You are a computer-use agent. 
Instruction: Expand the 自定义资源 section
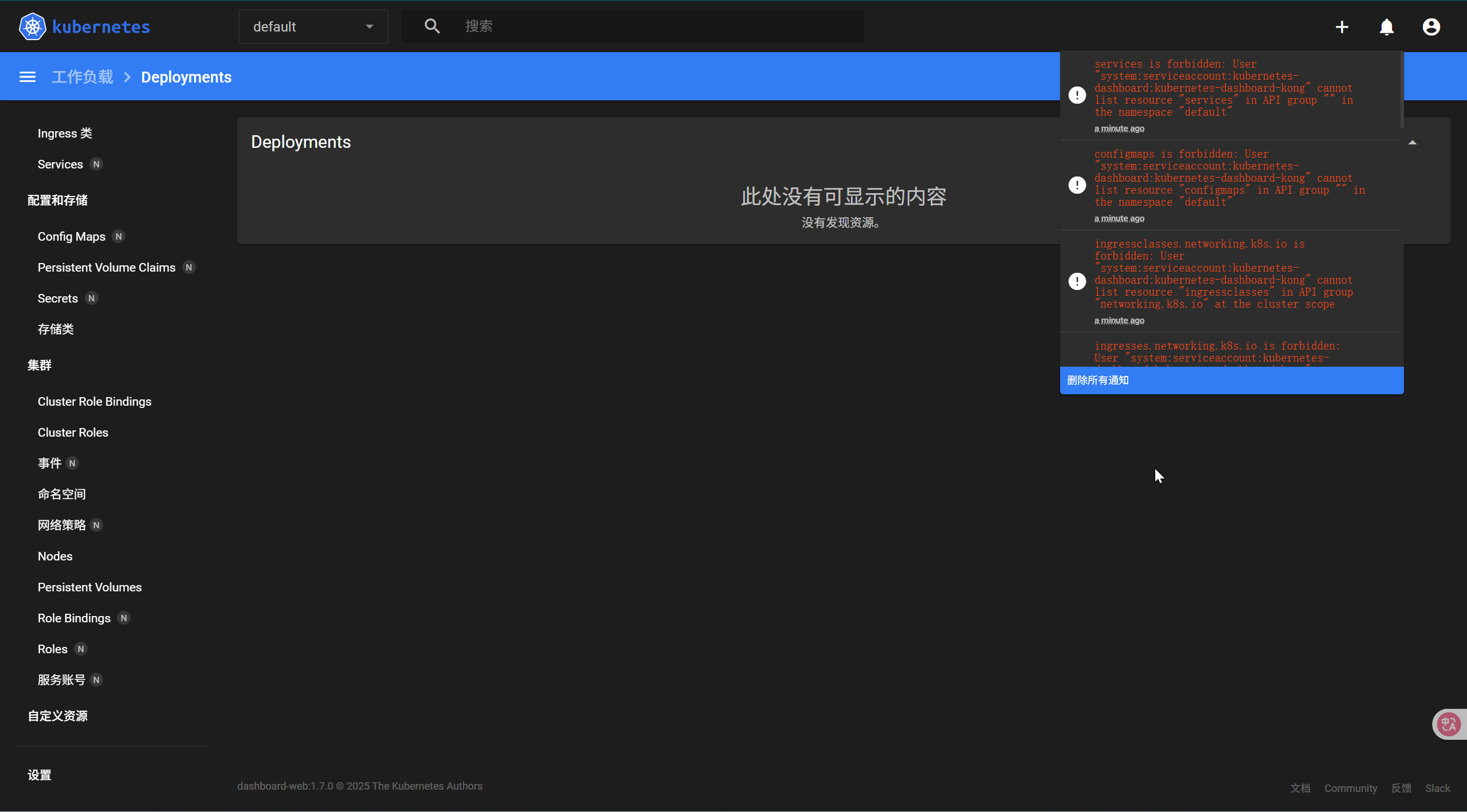point(57,715)
